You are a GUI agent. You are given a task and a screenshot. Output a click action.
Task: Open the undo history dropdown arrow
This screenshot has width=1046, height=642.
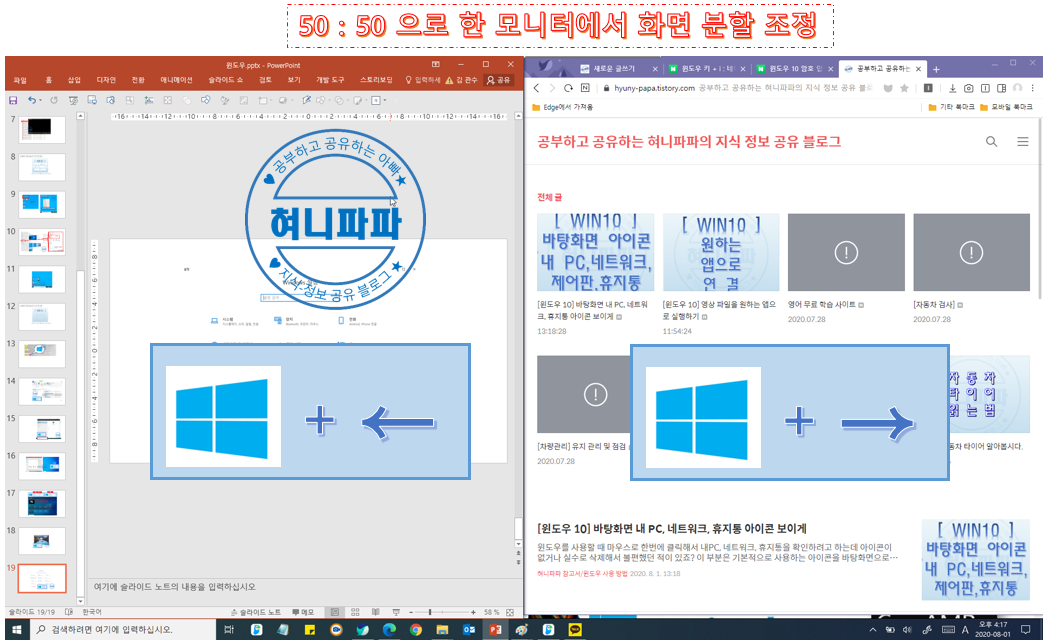(x=40, y=100)
